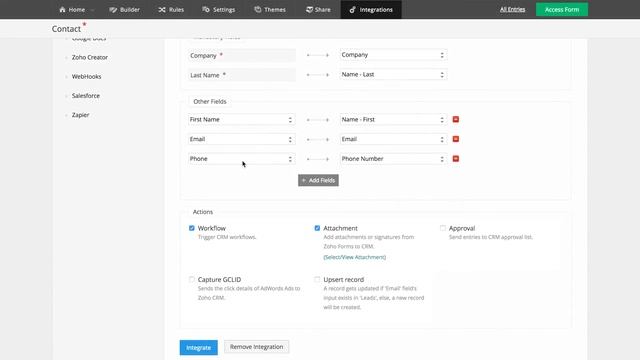Enable the Workflow checkbox
The height and width of the screenshot is (360, 640).
click(191, 228)
